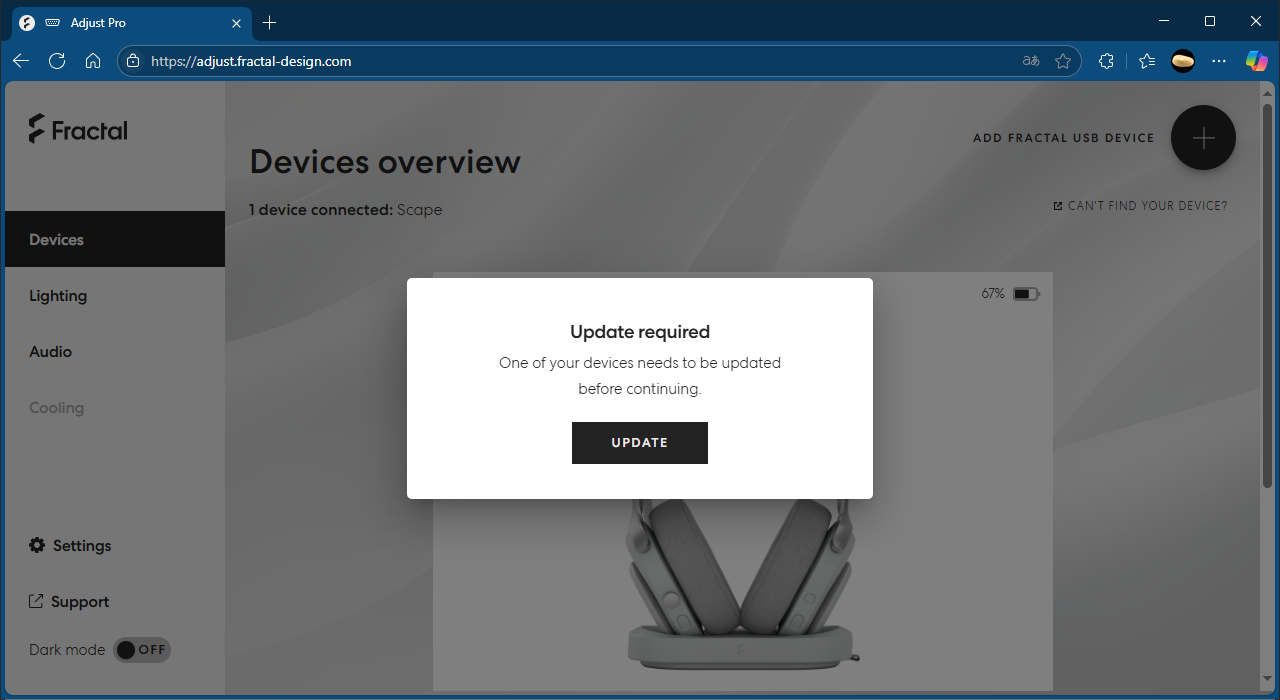This screenshot has height=700, width=1280.
Task: Click the headset device image
Action: (x=743, y=585)
